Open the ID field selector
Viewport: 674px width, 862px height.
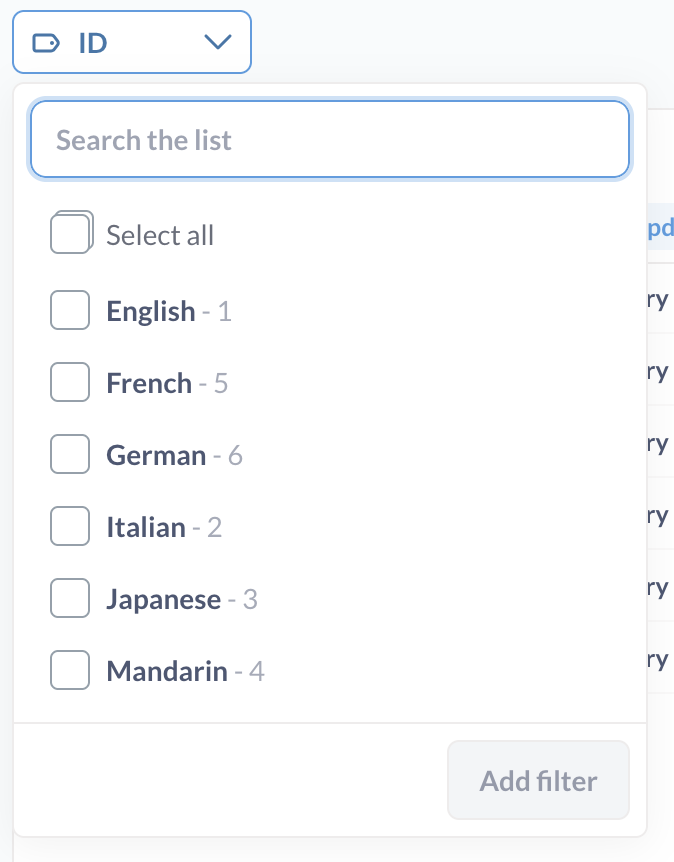(x=131, y=43)
